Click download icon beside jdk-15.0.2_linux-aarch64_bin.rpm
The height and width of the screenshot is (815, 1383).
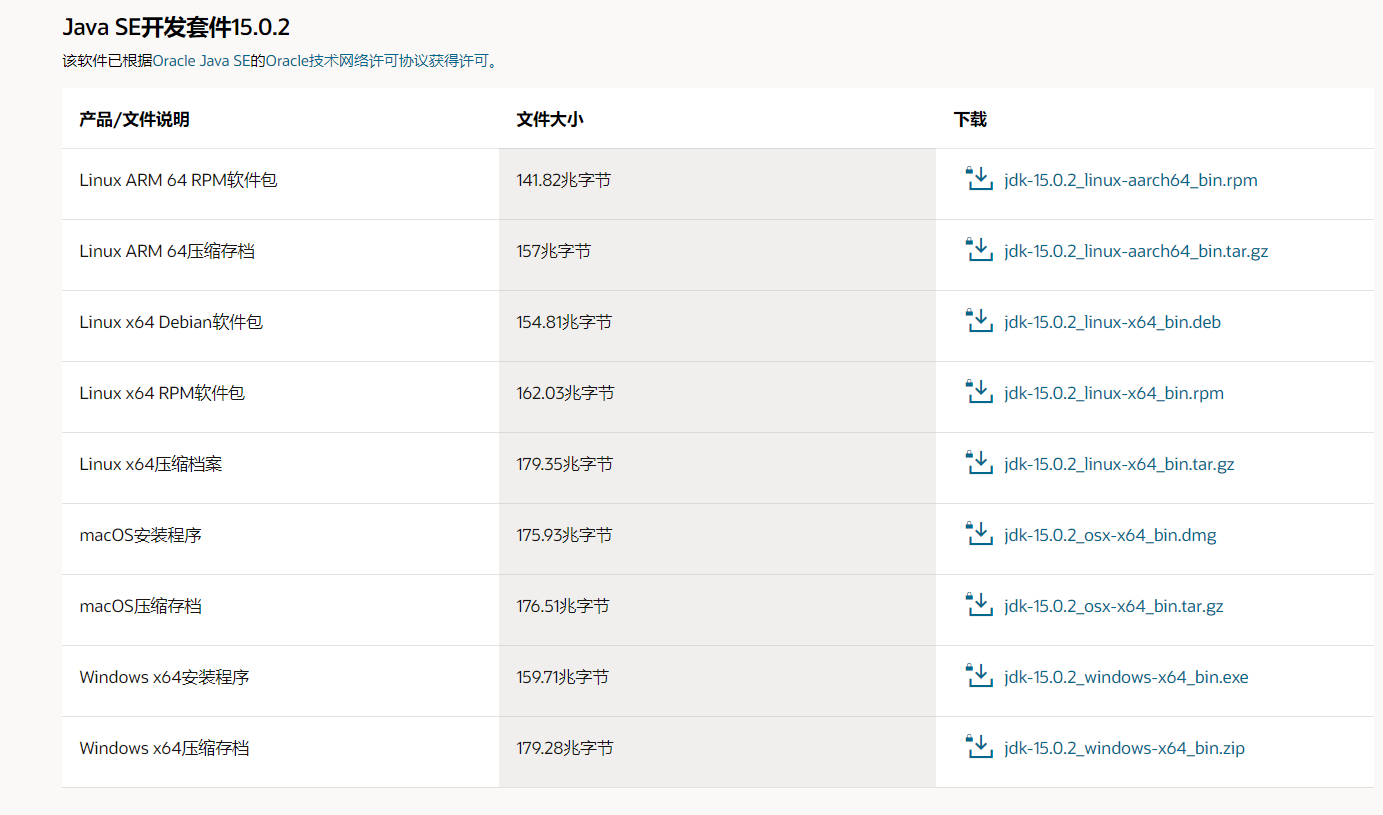[979, 179]
